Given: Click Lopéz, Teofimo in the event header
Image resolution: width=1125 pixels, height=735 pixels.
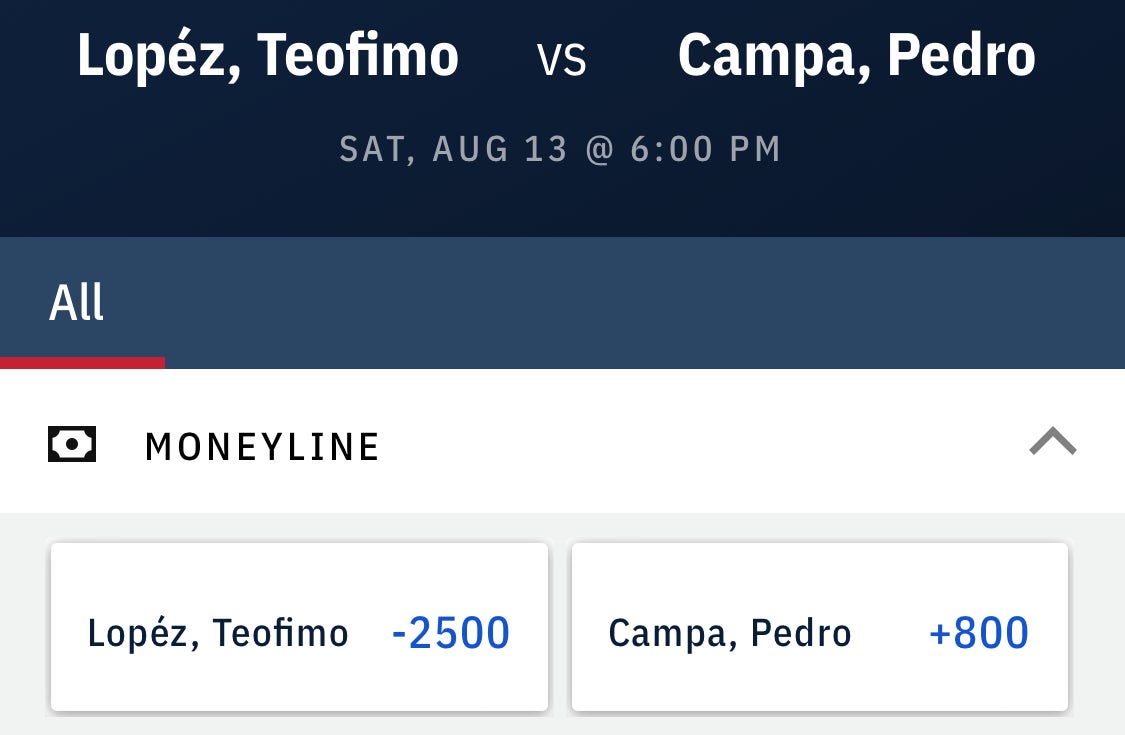Looking at the screenshot, I should [268, 56].
